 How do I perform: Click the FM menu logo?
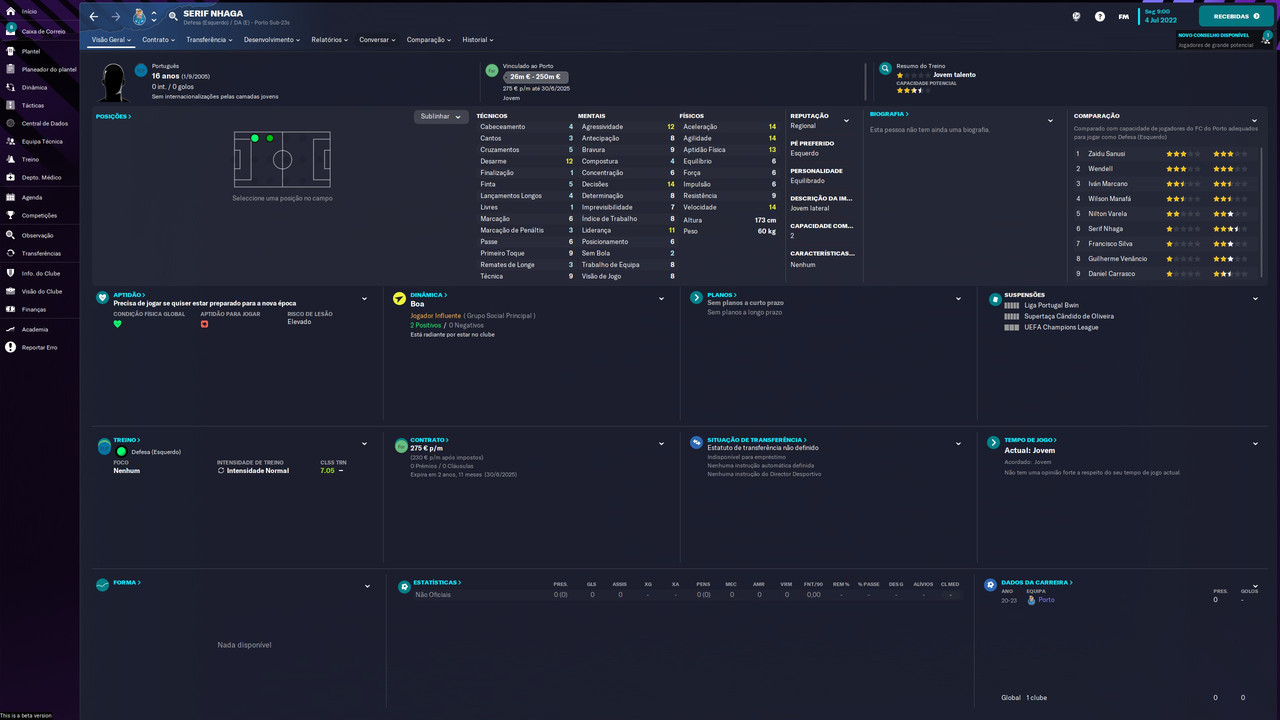(1124, 17)
